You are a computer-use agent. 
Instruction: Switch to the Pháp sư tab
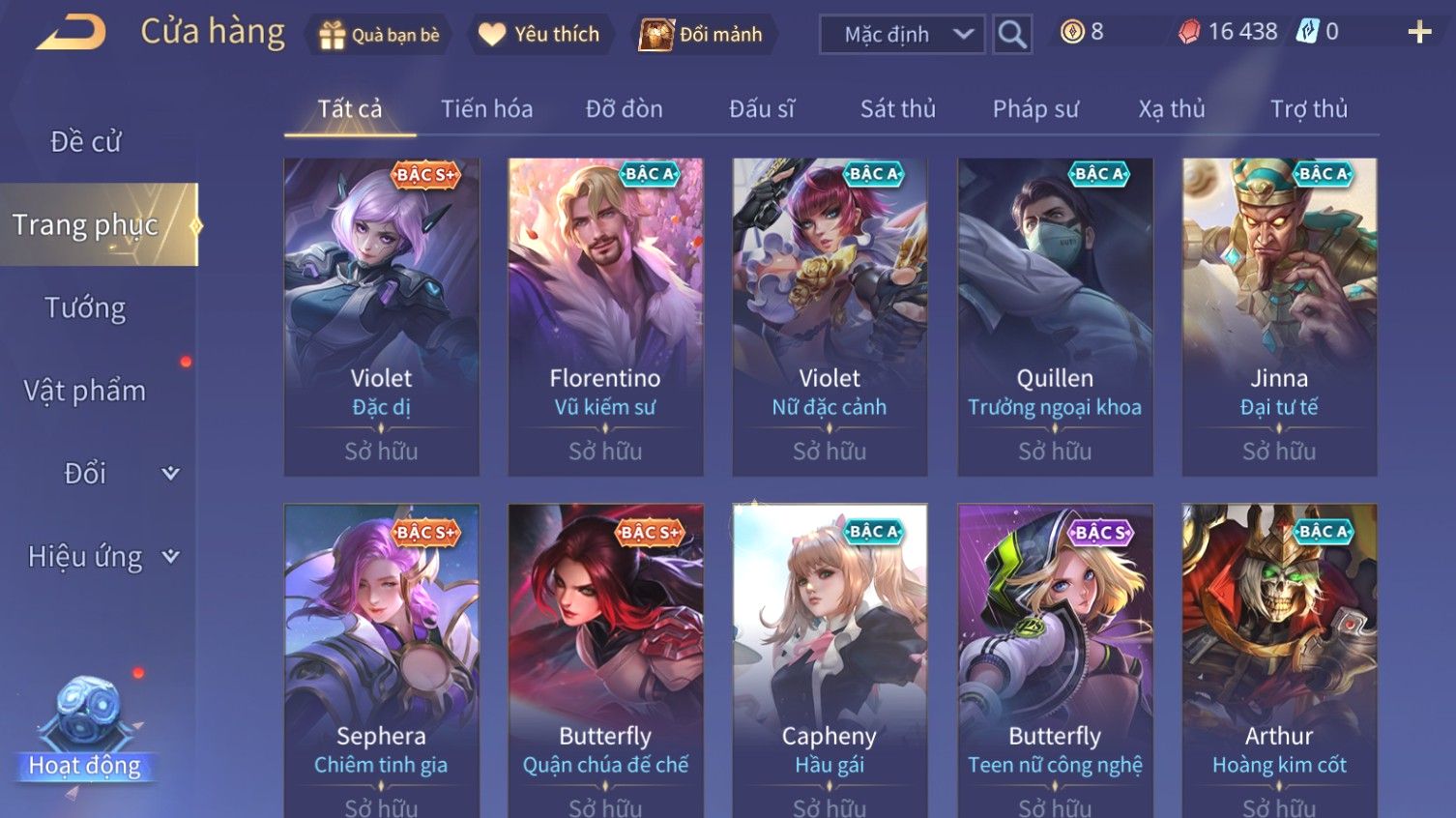[x=1035, y=109]
